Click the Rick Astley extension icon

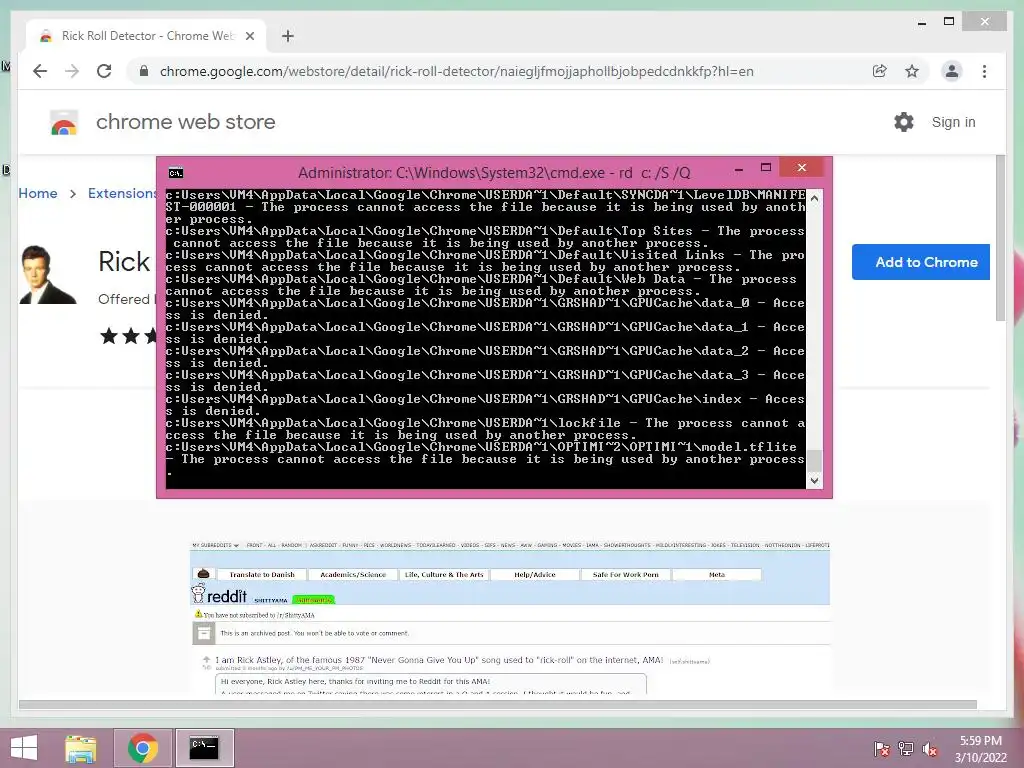pos(47,274)
